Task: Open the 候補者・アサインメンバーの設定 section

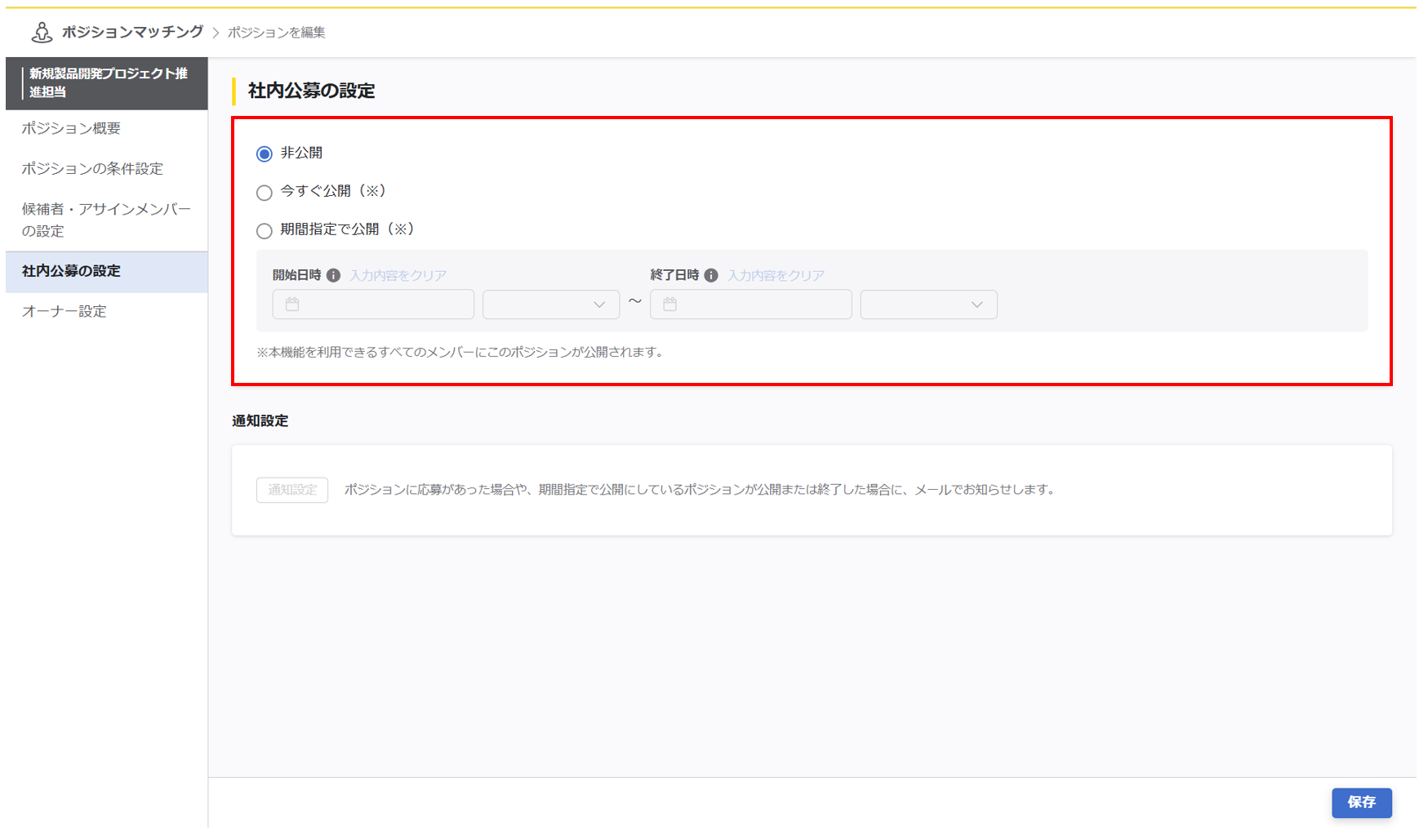Action: tap(105, 220)
